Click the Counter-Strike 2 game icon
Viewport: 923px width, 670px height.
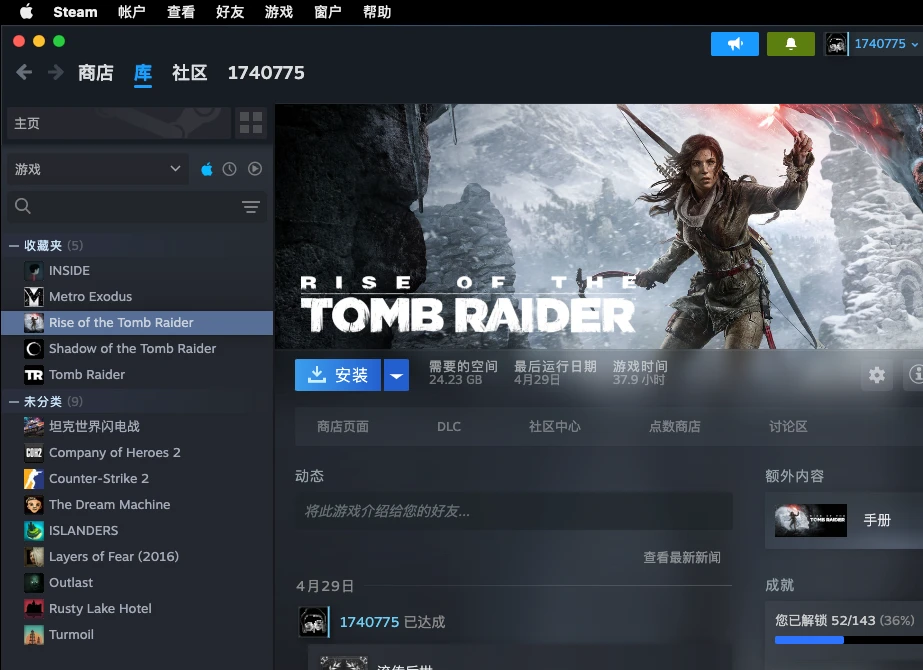tap(33, 479)
